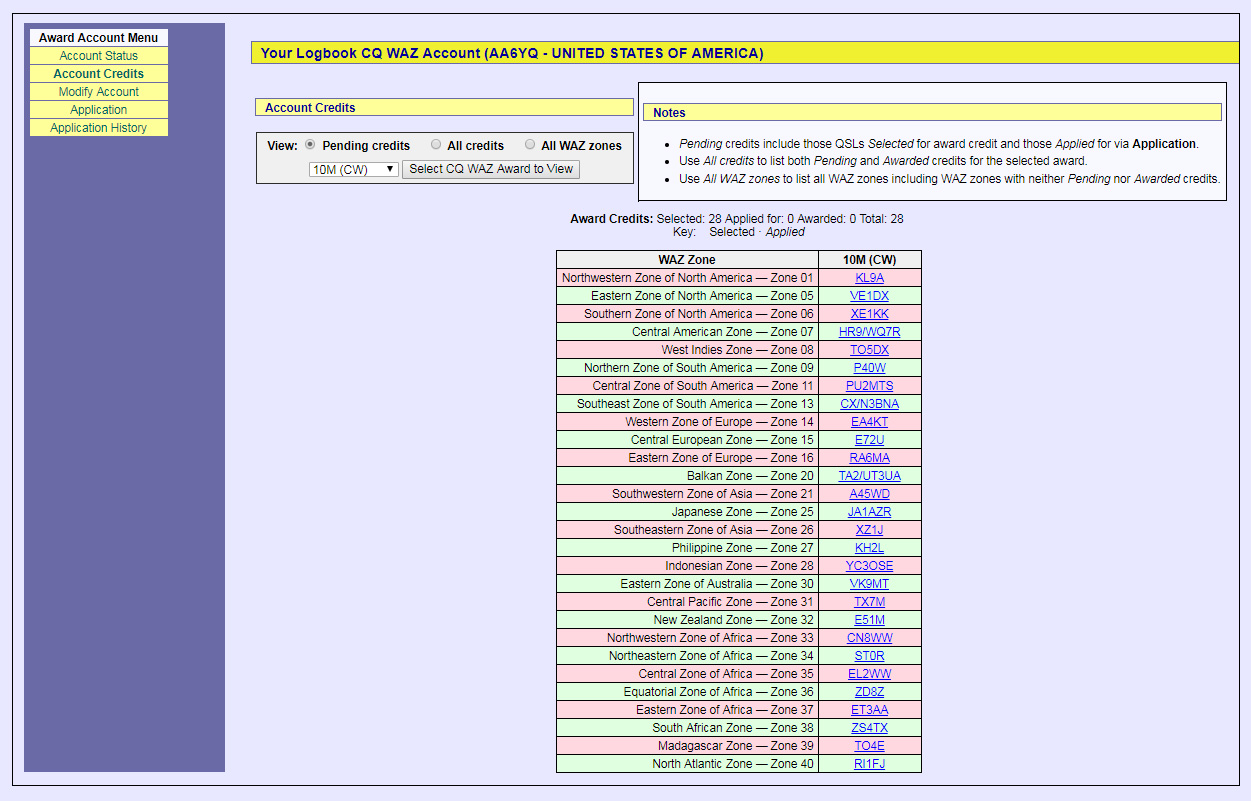The height and width of the screenshot is (801, 1251).
Task: Go to Account Credits menu item
Action: (98, 74)
